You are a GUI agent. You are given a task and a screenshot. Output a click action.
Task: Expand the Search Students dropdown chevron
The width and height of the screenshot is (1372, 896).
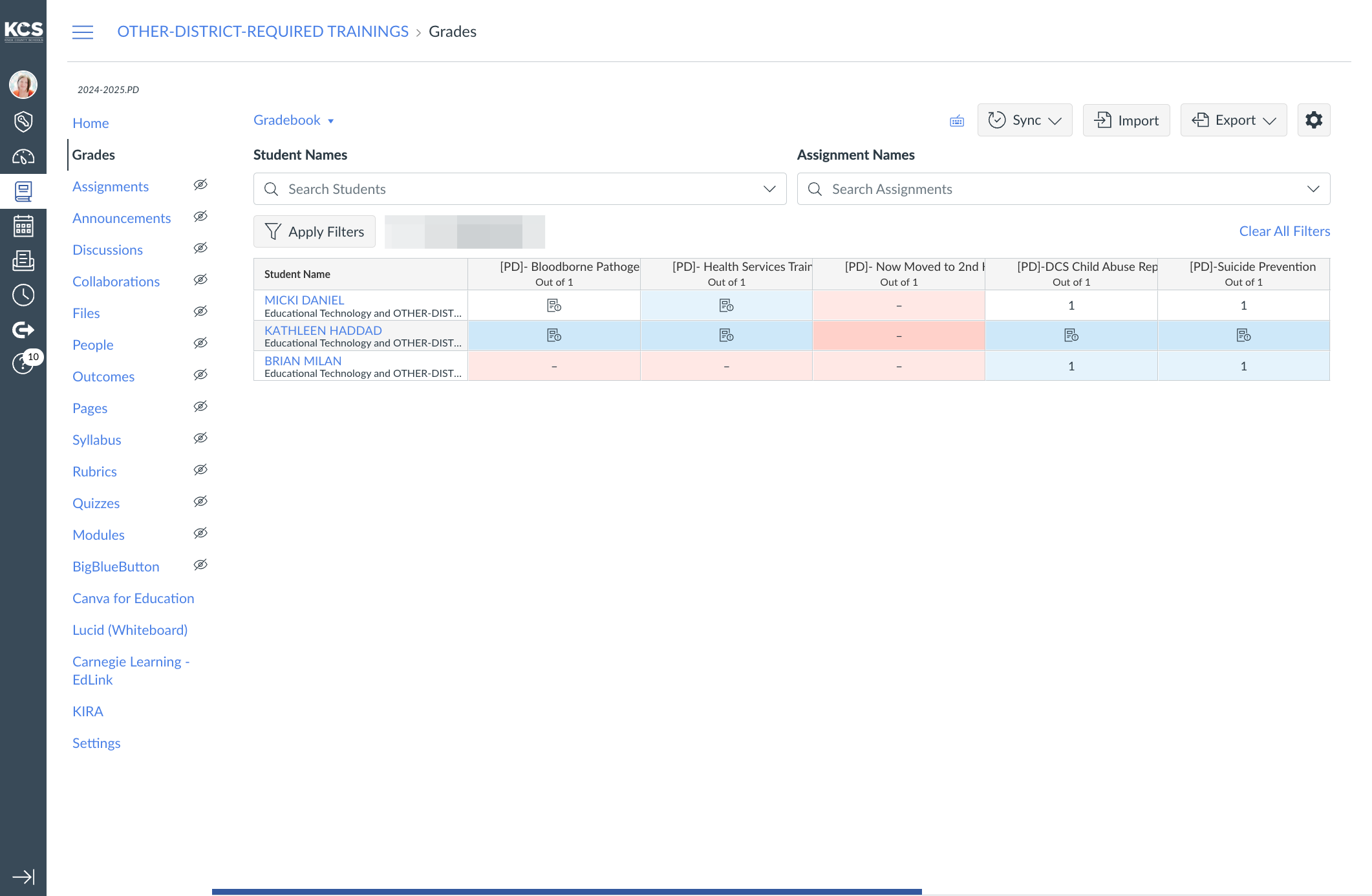point(769,189)
